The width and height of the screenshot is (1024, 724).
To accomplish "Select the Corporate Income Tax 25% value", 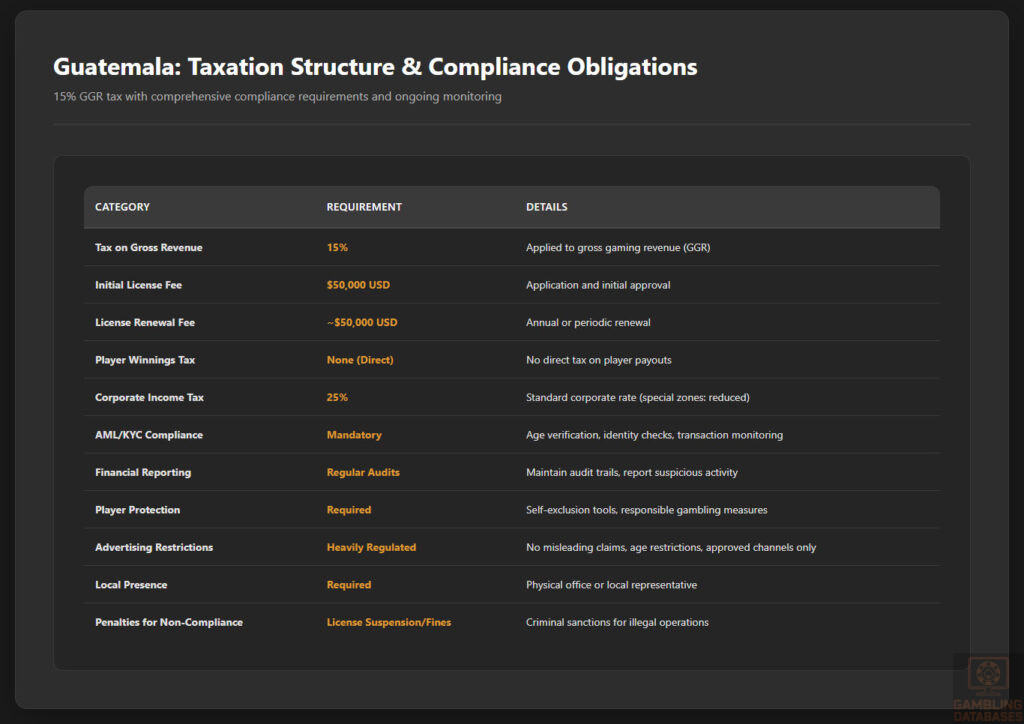I will click(337, 397).
